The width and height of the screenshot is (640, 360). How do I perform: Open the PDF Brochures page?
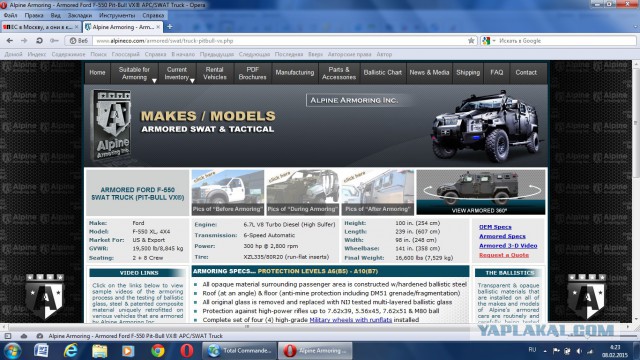coord(252,73)
